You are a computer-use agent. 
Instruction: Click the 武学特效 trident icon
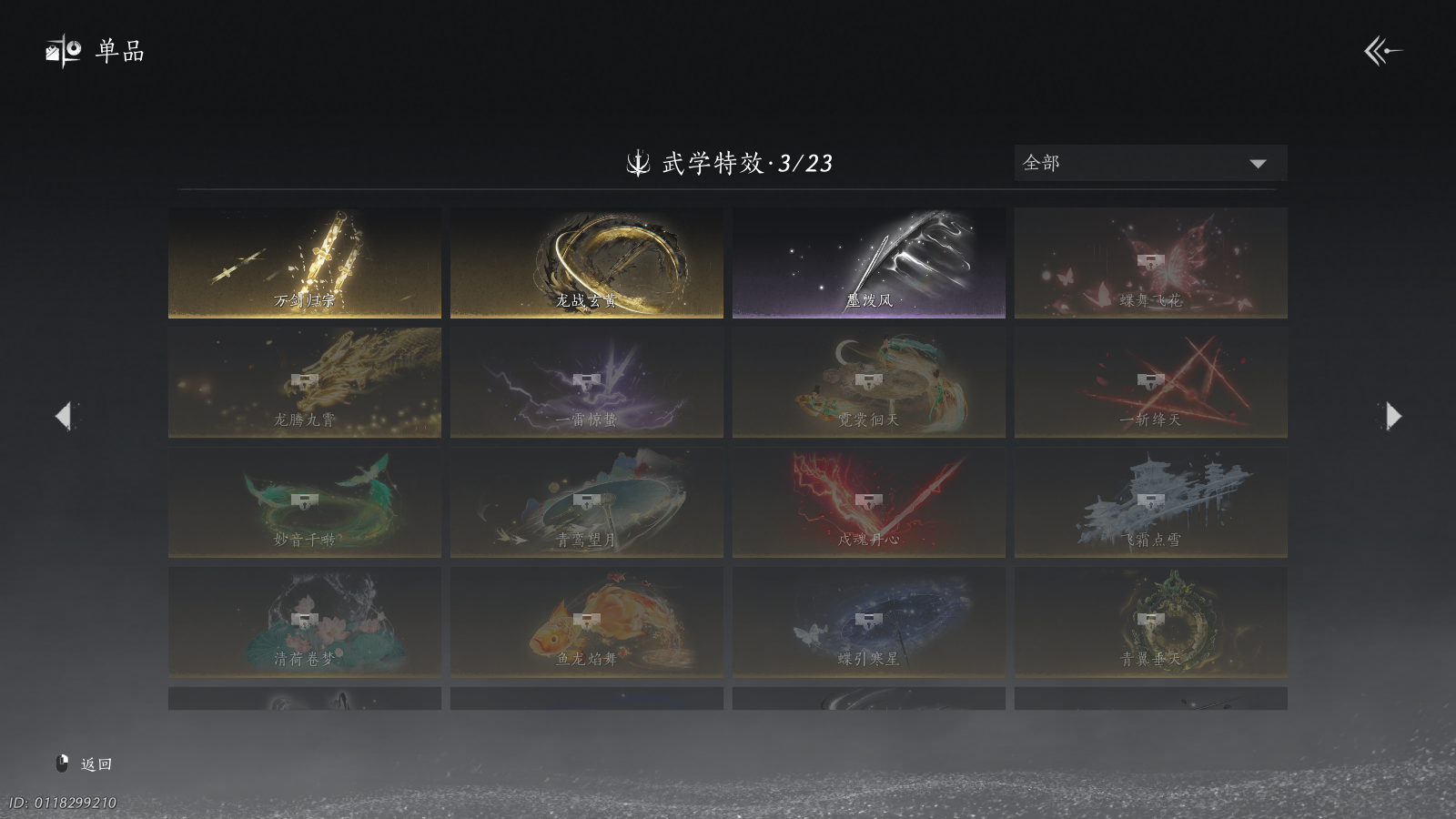pyautogui.click(x=638, y=163)
